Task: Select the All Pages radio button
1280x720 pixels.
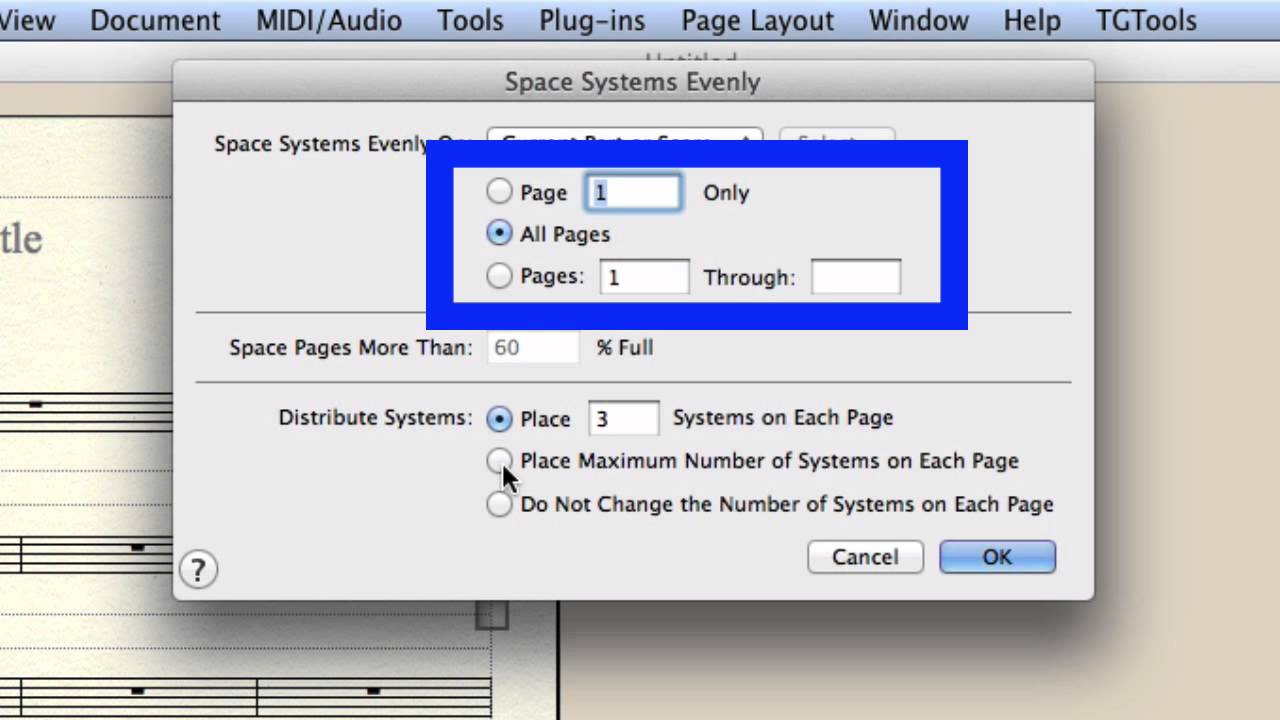Action: 499,233
